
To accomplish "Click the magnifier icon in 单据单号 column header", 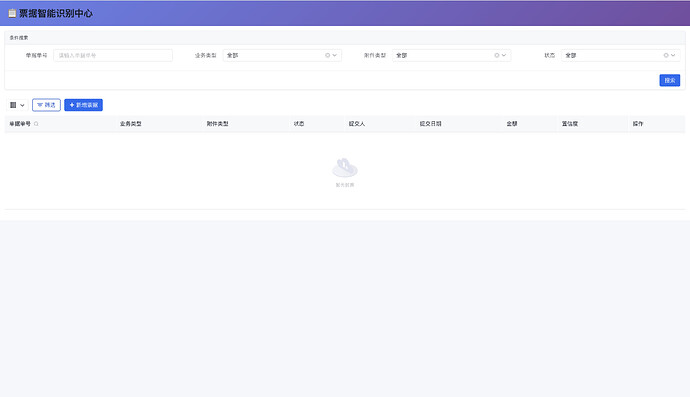I will [x=36, y=124].
